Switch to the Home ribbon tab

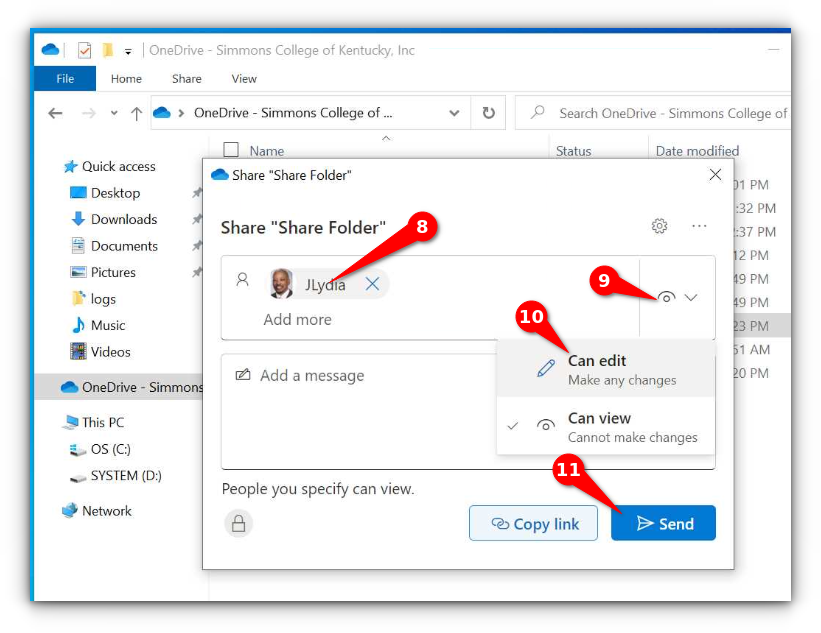[x=126, y=79]
